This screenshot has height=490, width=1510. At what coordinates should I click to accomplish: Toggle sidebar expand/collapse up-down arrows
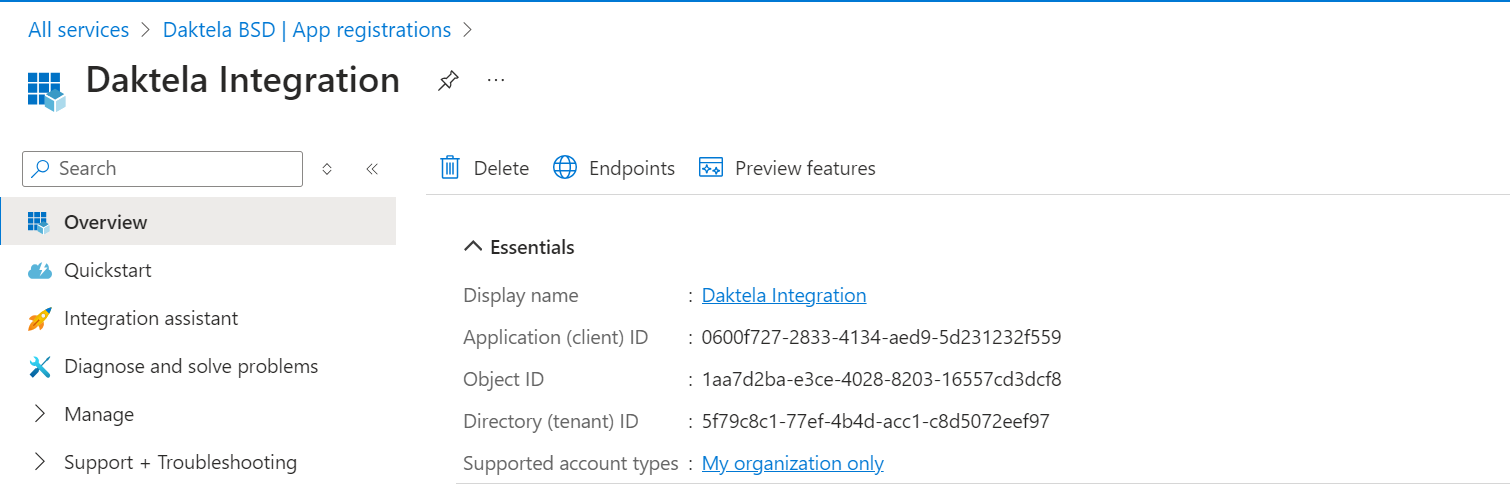click(327, 169)
